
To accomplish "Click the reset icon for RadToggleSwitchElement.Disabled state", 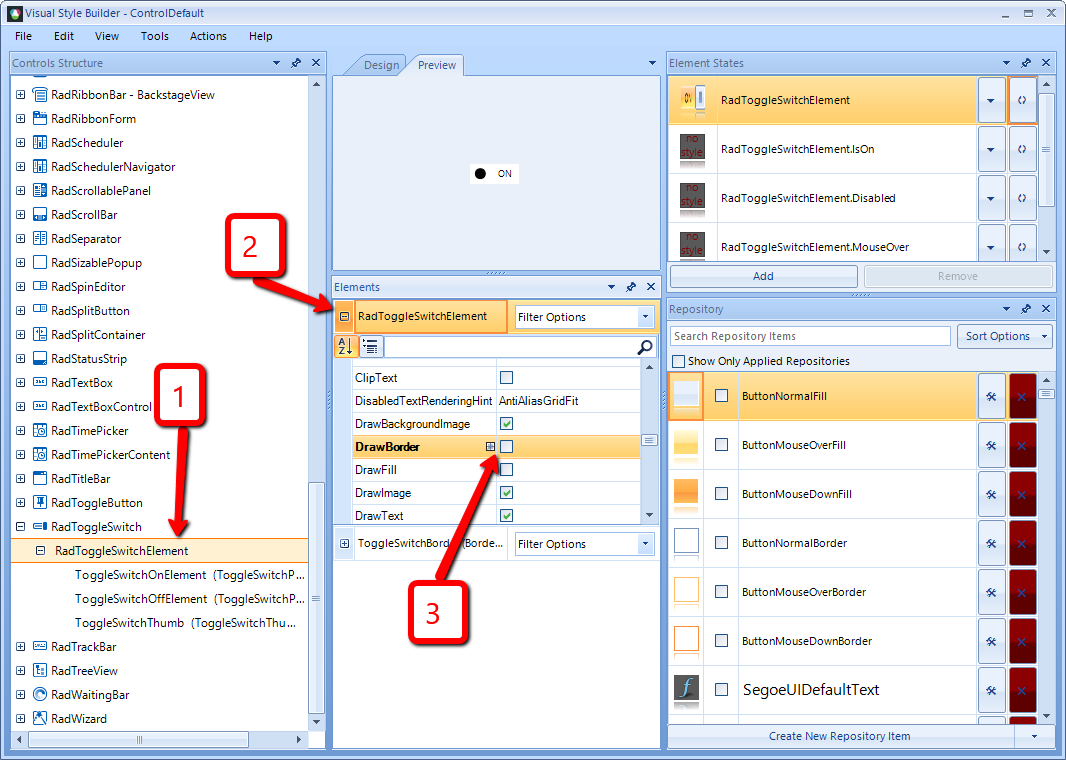I will pyautogui.click(x=1022, y=198).
